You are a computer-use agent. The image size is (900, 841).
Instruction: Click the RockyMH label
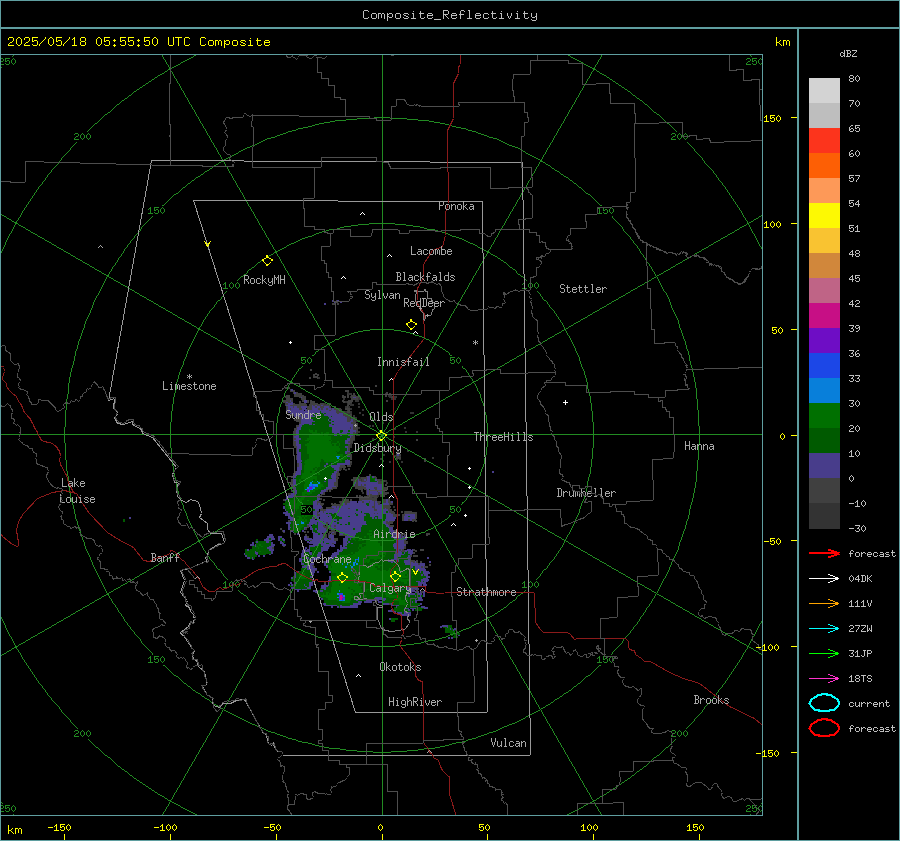(264, 280)
